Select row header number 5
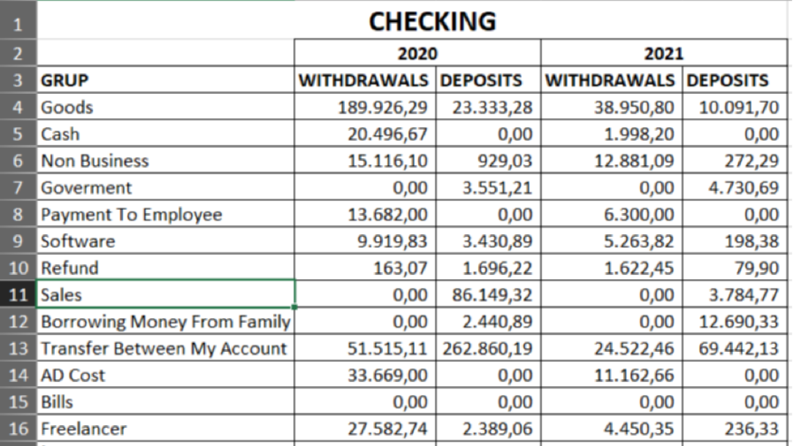Image resolution: width=793 pixels, height=446 pixels. pyautogui.click(x=18, y=133)
